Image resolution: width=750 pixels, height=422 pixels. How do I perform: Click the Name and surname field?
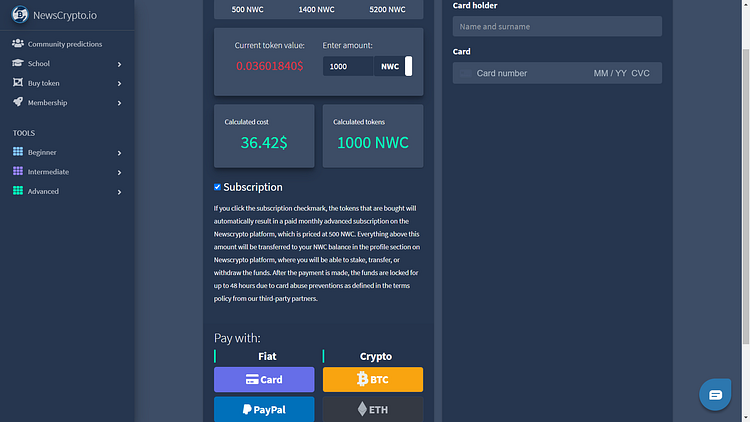[x=557, y=26]
